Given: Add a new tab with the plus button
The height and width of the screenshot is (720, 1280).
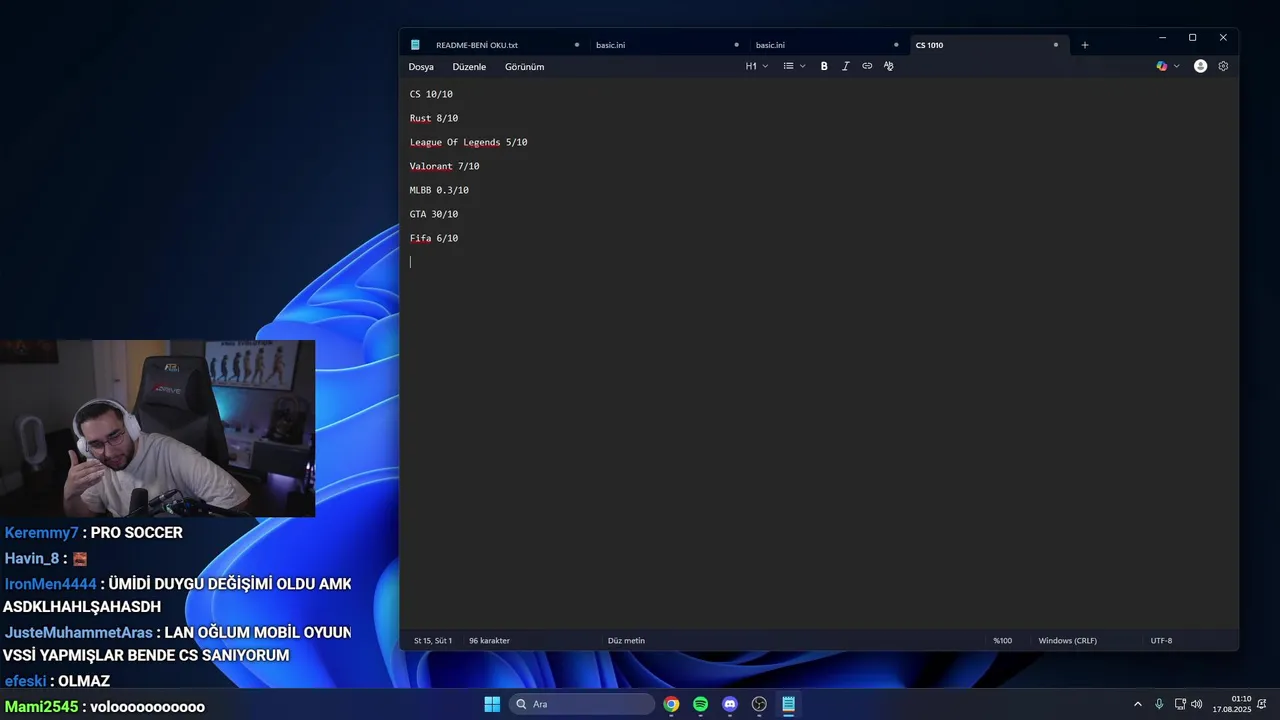Looking at the screenshot, I should coord(1085,45).
